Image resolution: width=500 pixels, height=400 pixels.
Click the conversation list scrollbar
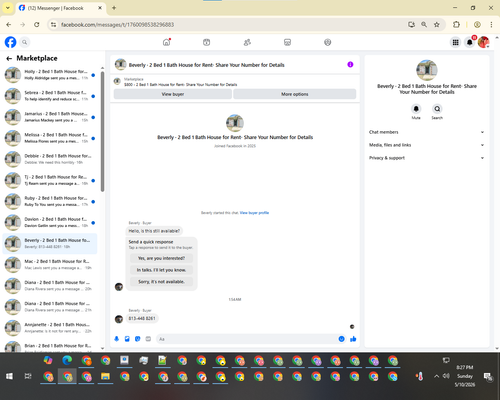pos(102,132)
